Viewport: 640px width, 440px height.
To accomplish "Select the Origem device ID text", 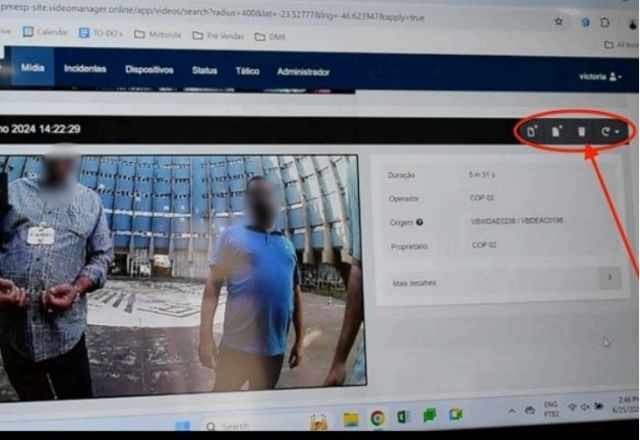I will pos(516,221).
